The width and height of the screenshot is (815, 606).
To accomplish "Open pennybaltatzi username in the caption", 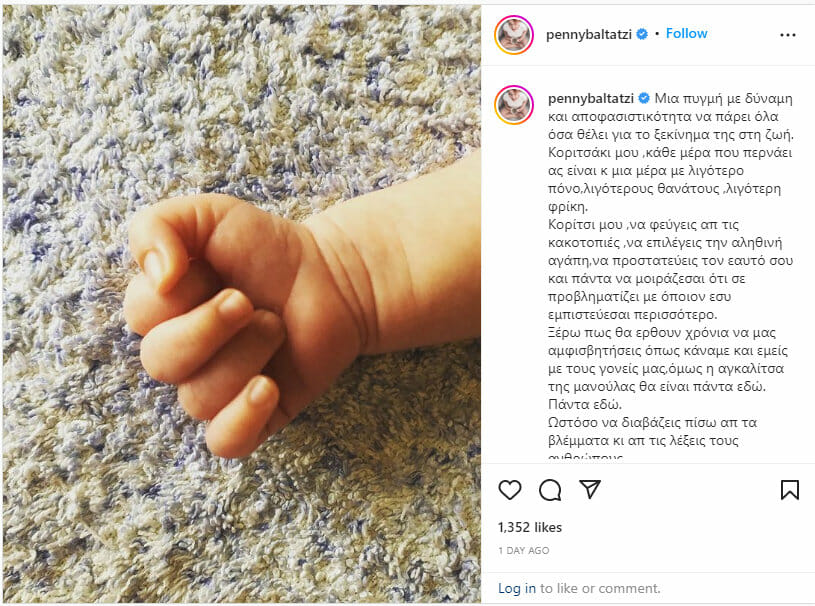I will click(591, 98).
